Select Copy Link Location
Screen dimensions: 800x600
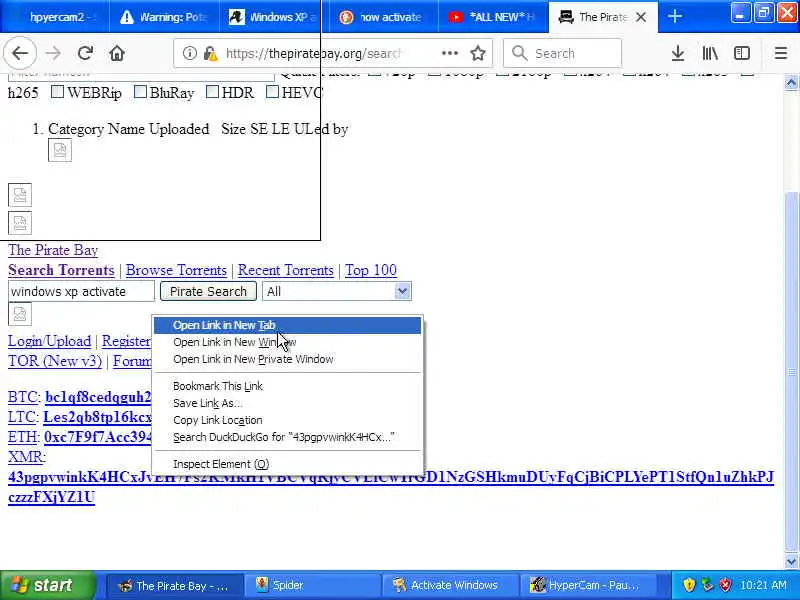[287, 420]
